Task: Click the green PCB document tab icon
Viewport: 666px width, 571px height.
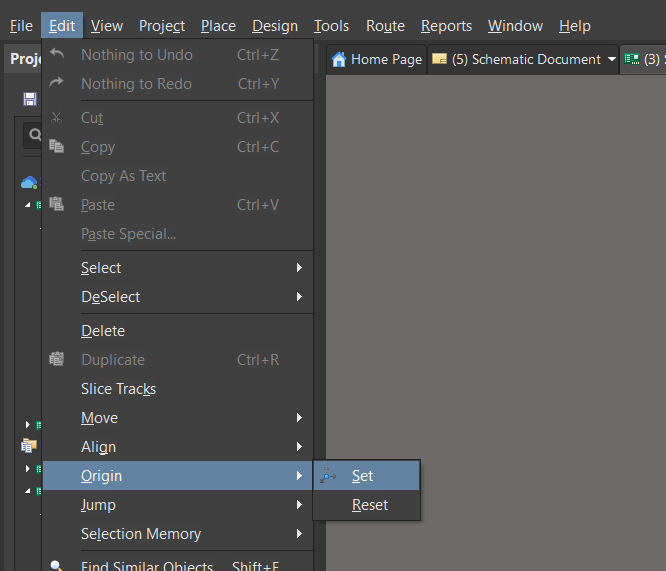Action: [632, 59]
